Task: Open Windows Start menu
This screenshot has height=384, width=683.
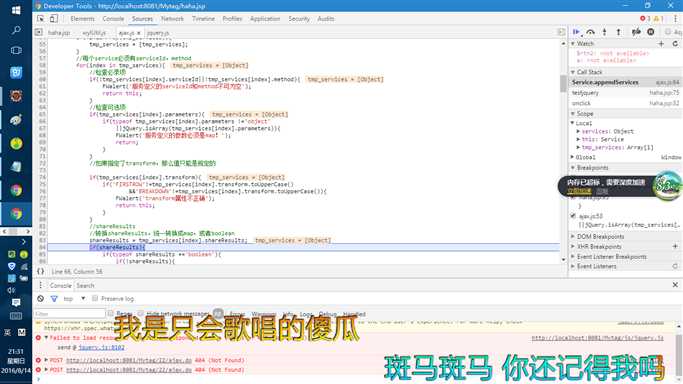Action: point(16,10)
